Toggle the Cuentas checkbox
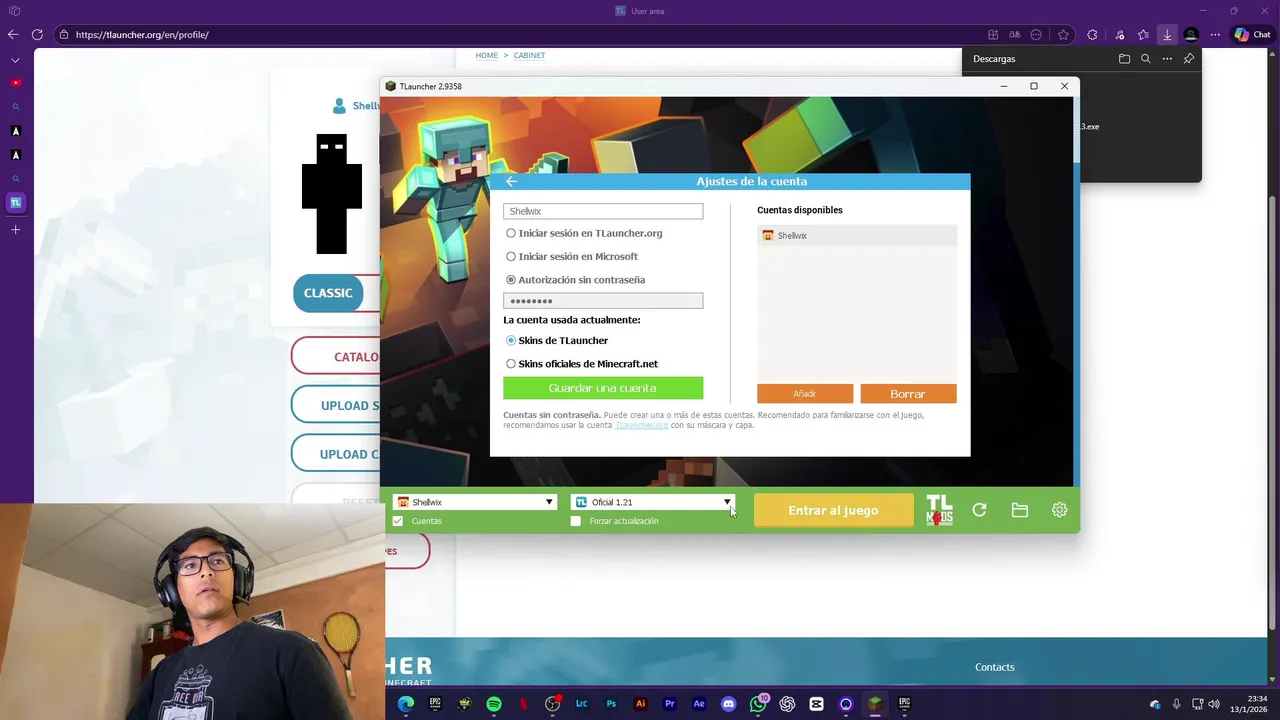The width and height of the screenshot is (1280, 720). [398, 521]
